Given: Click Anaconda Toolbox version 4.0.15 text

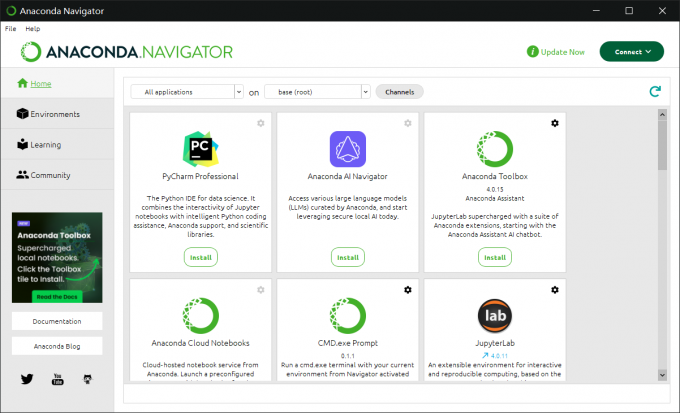Looking at the screenshot, I should [x=495, y=189].
